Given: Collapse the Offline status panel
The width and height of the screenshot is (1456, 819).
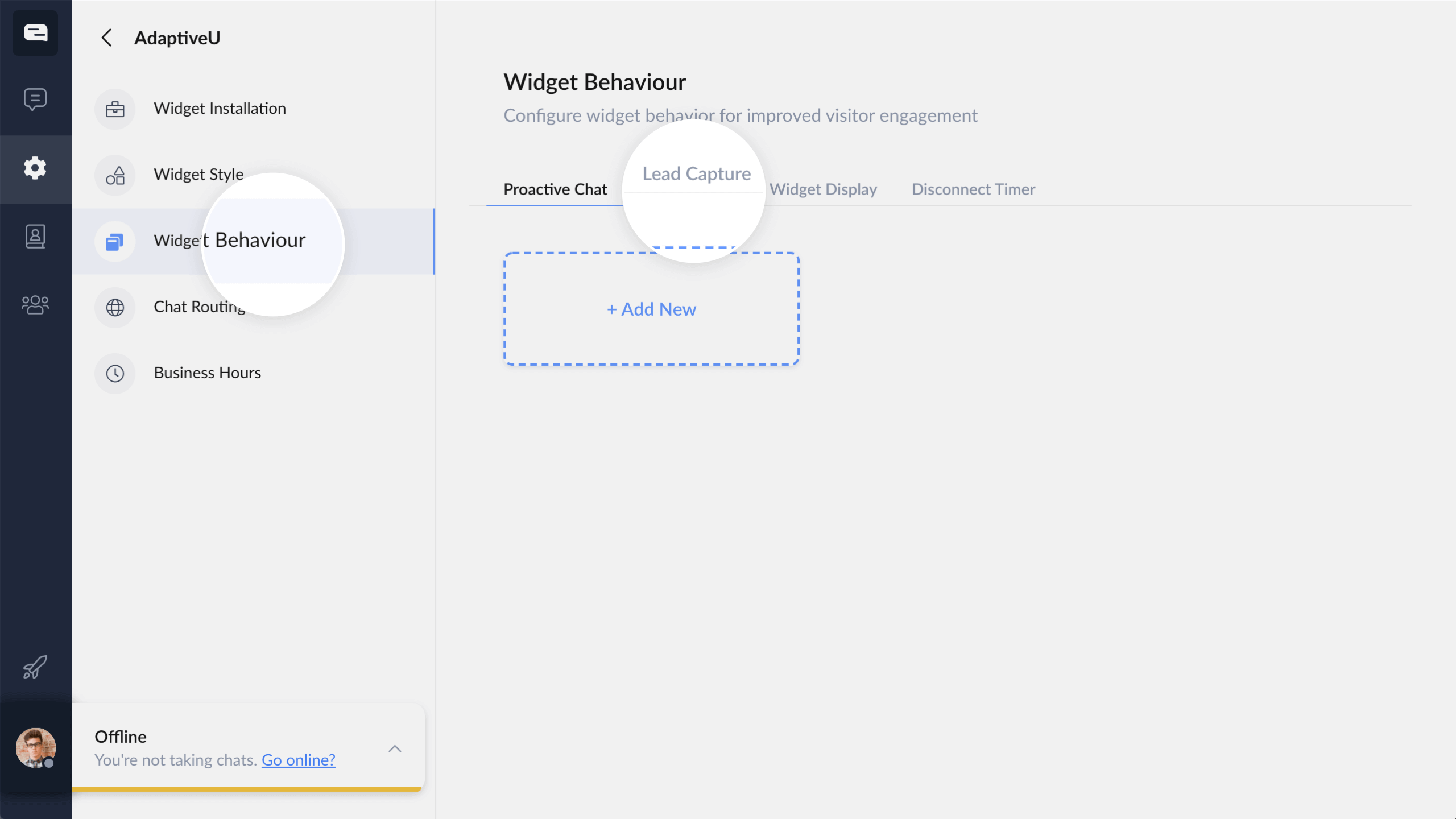Looking at the screenshot, I should tap(395, 748).
